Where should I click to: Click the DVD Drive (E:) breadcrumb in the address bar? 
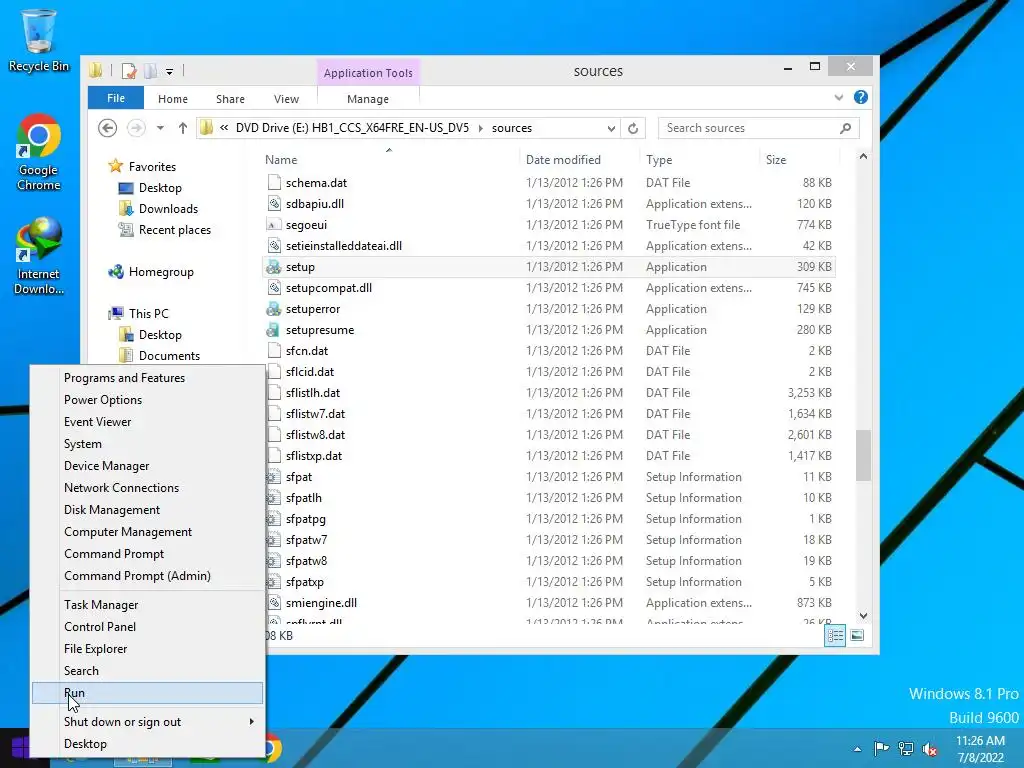pyautogui.click(x=352, y=128)
